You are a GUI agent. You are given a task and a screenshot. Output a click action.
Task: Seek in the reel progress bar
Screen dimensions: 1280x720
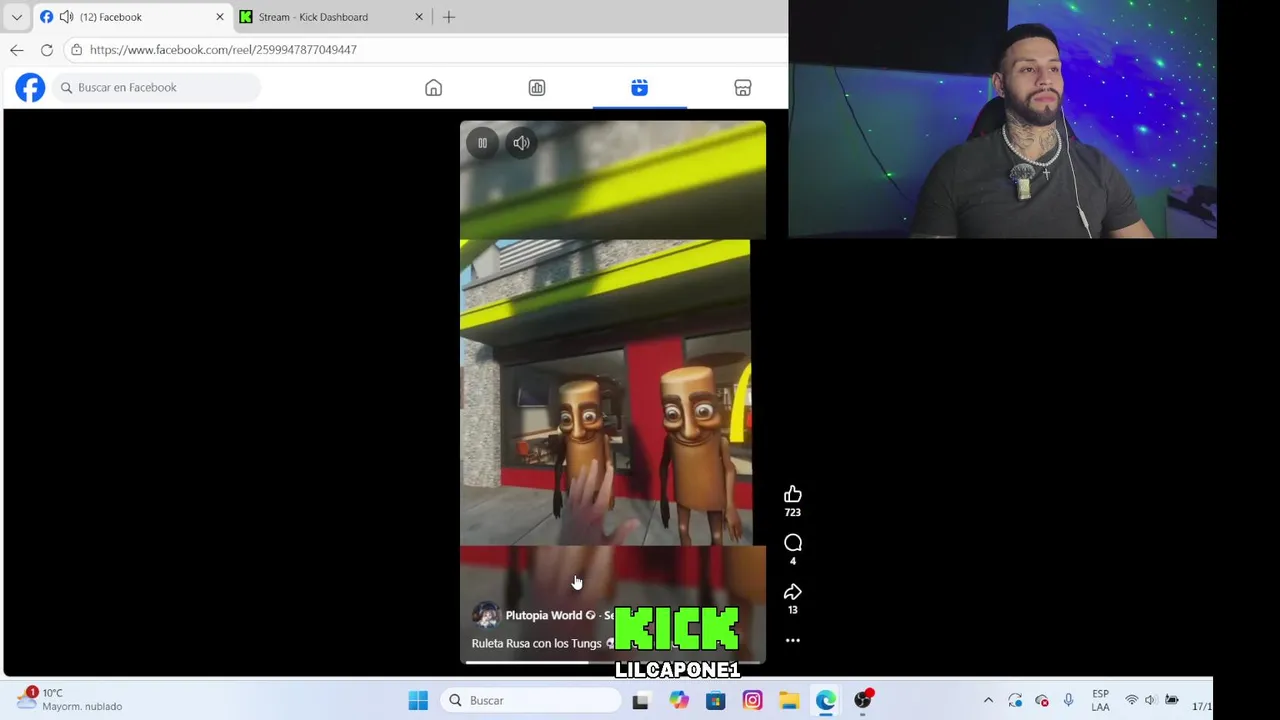pyautogui.click(x=613, y=661)
